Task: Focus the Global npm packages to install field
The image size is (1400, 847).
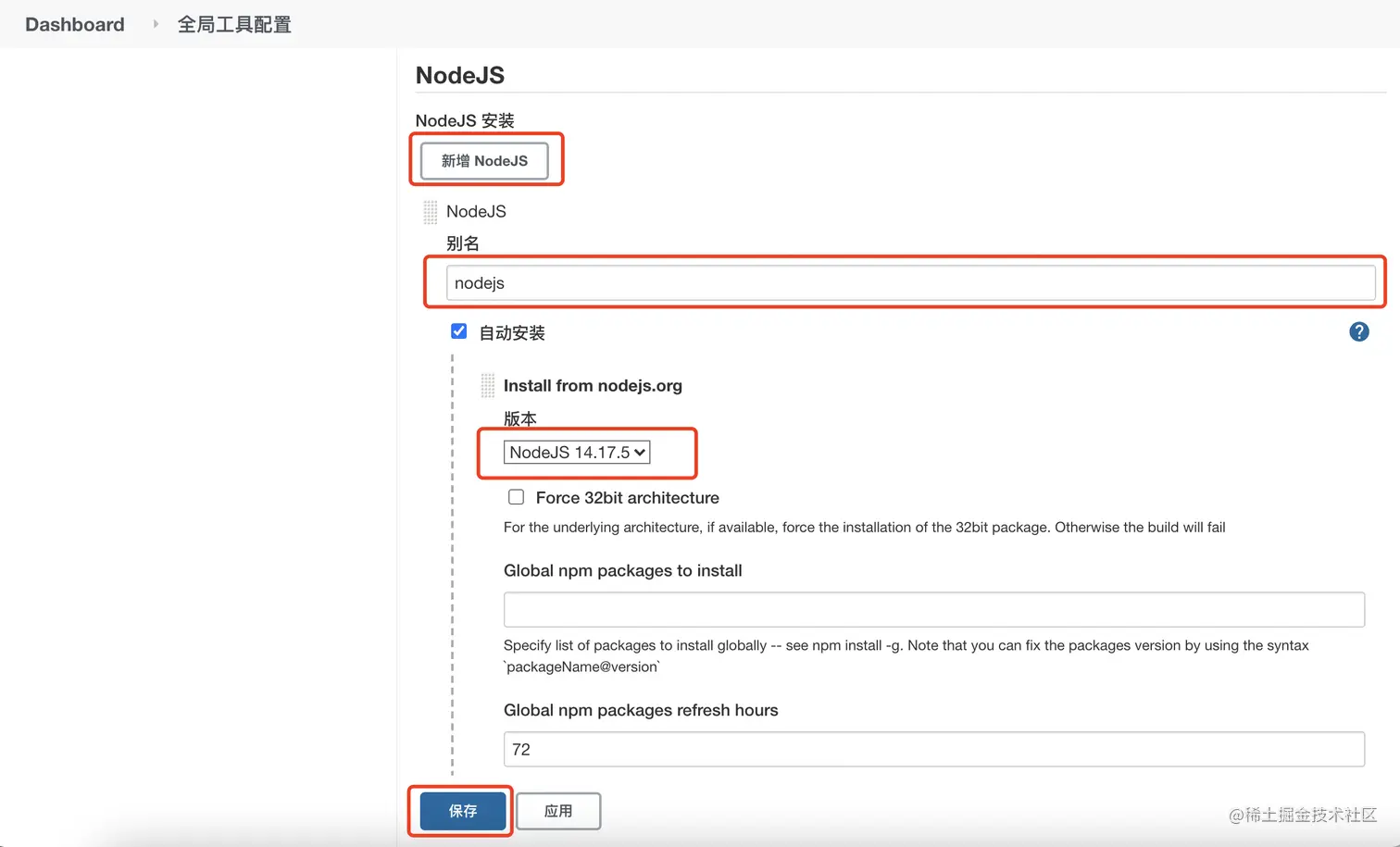Action: click(934, 609)
